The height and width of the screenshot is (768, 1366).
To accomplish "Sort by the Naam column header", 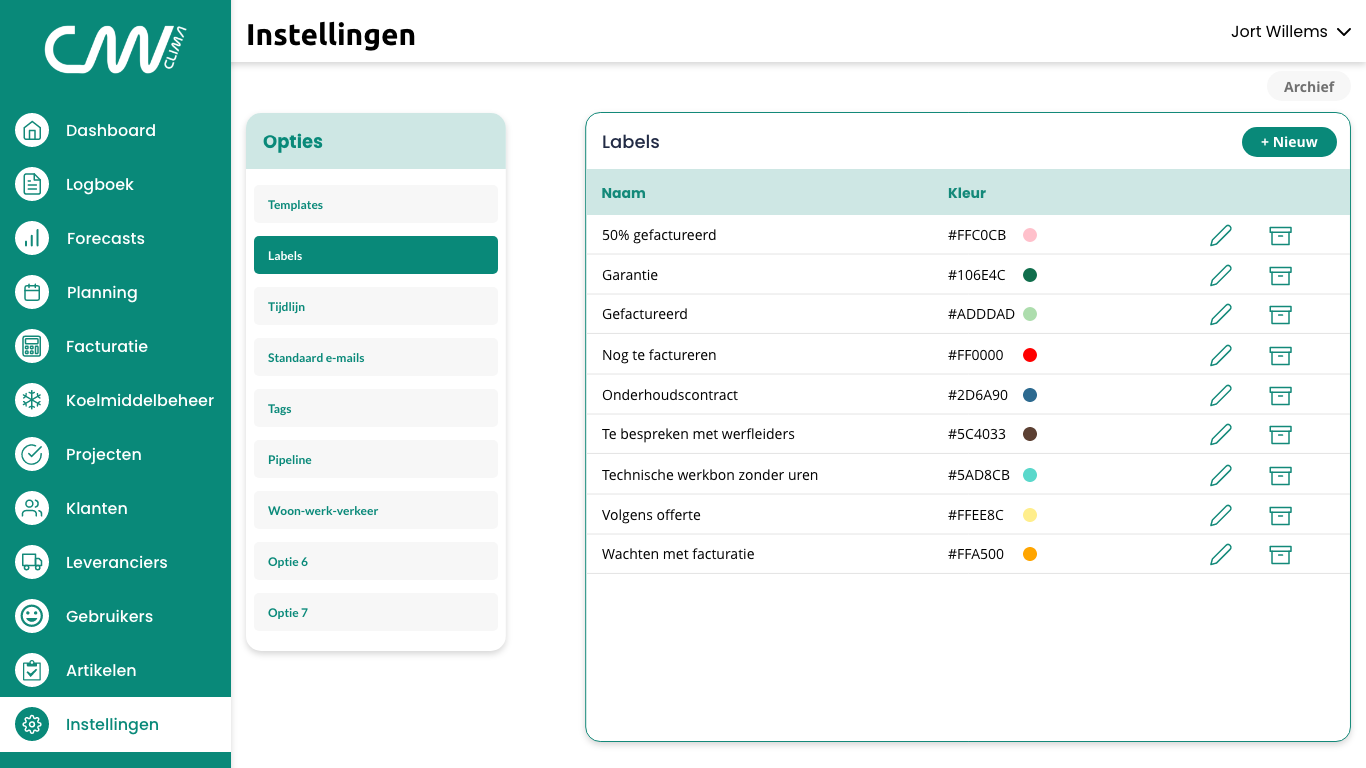I will (623, 193).
